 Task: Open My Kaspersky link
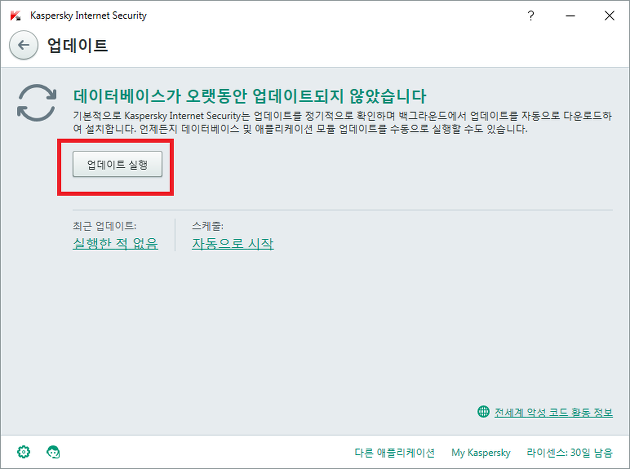pyautogui.click(x=481, y=453)
